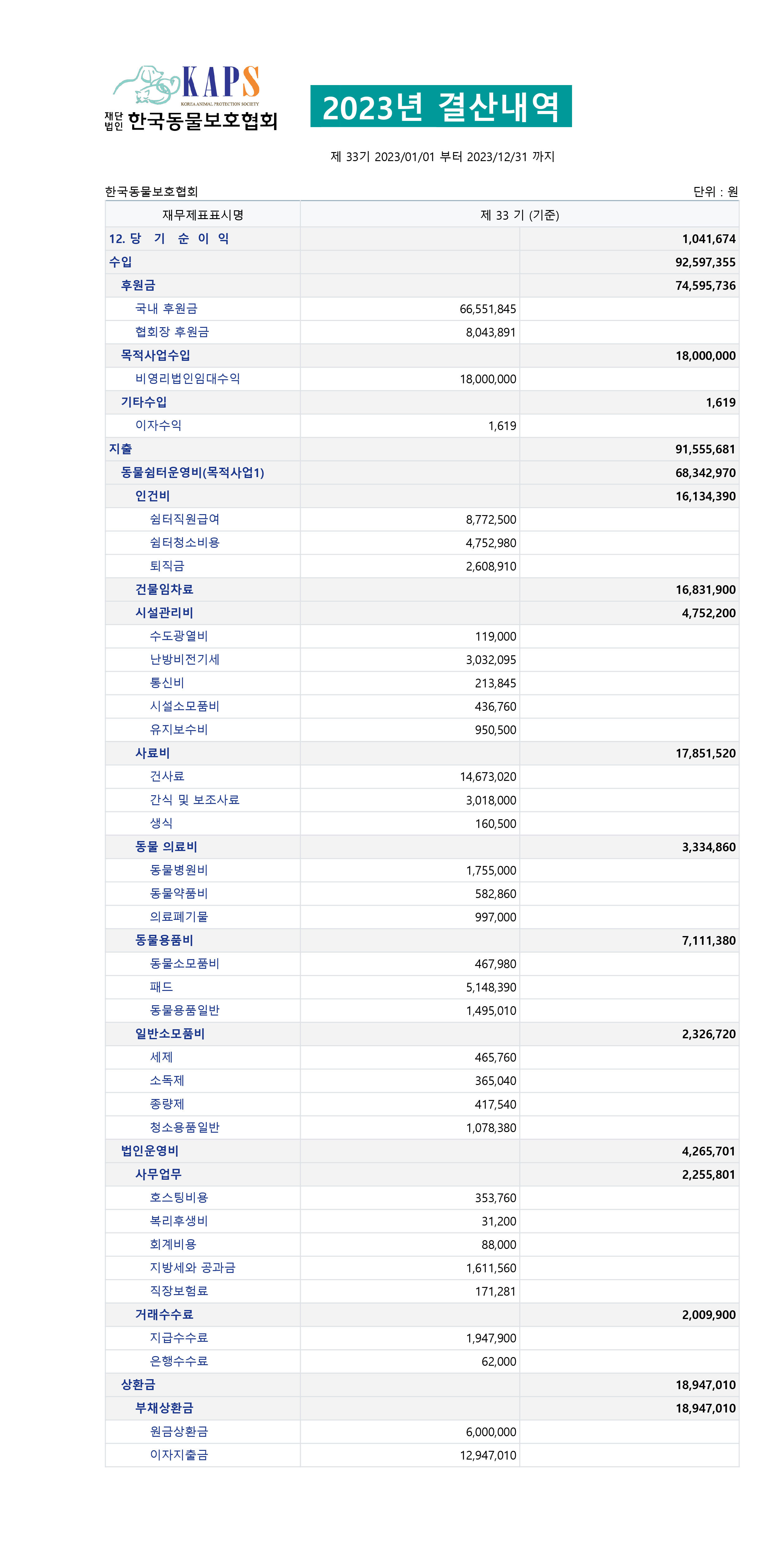Image resolution: width=774 pixels, height=1568 pixels.
Task: Select the '건물임차료' row label
Action: (x=164, y=589)
